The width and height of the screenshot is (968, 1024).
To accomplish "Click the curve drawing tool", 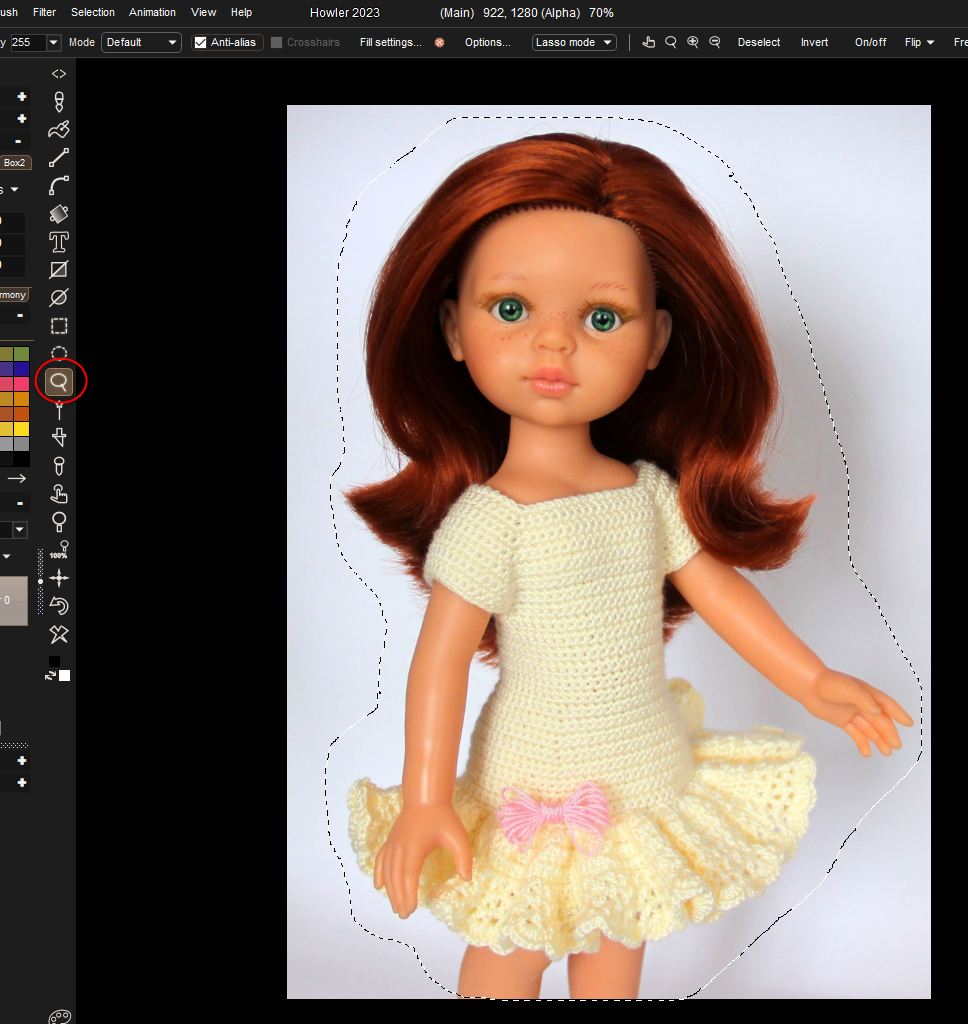I will coord(59,186).
